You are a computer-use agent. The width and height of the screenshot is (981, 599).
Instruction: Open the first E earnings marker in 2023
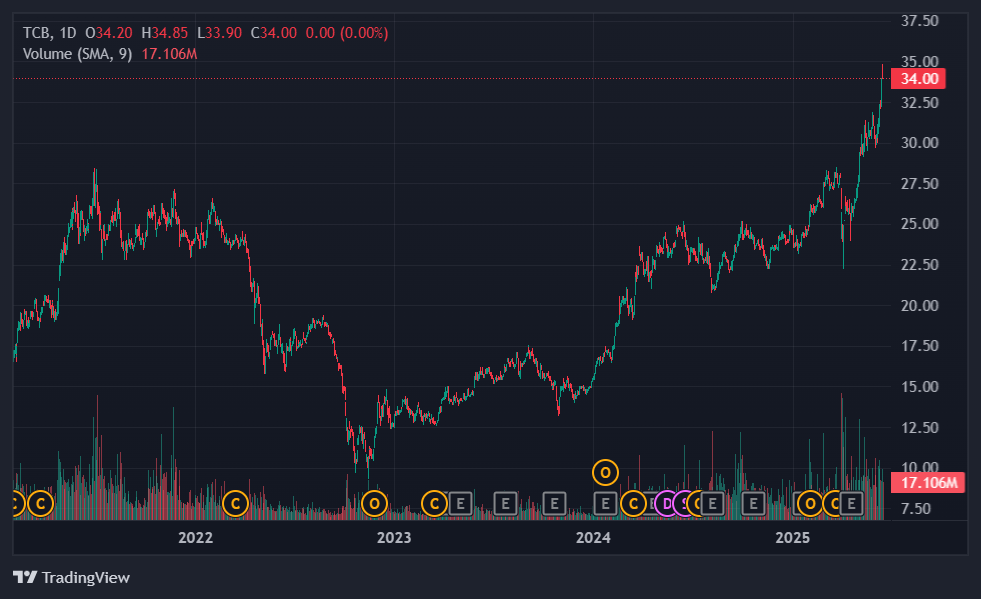pos(460,503)
